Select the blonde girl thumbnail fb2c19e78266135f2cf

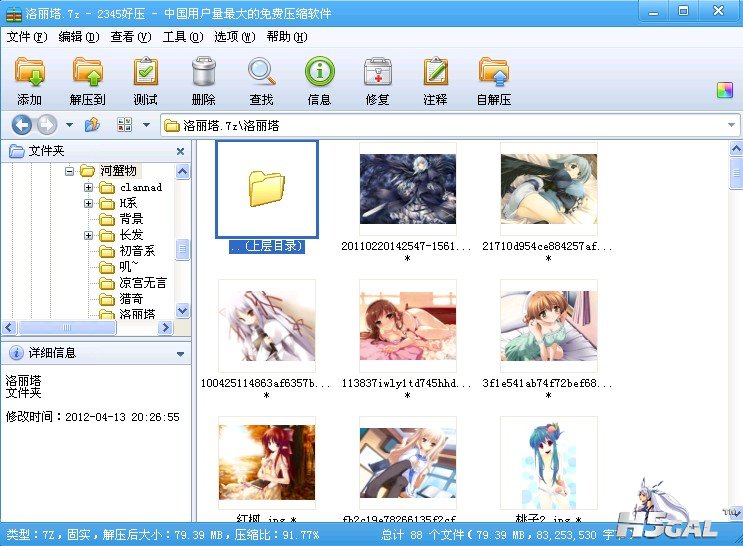tap(408, 463)
